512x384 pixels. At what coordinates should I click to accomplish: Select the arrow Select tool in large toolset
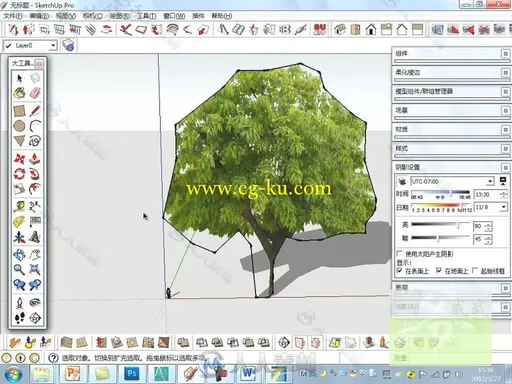click(x=19, y=78)
